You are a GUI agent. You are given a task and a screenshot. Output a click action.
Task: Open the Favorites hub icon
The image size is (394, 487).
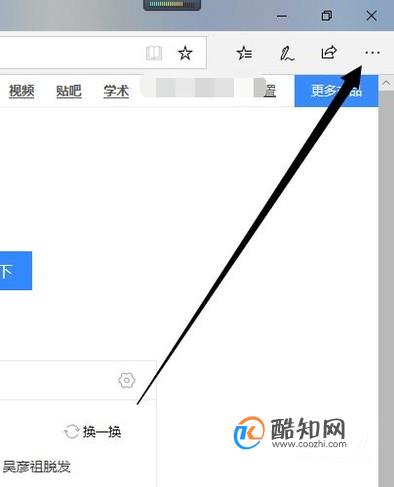click(244, 53)
